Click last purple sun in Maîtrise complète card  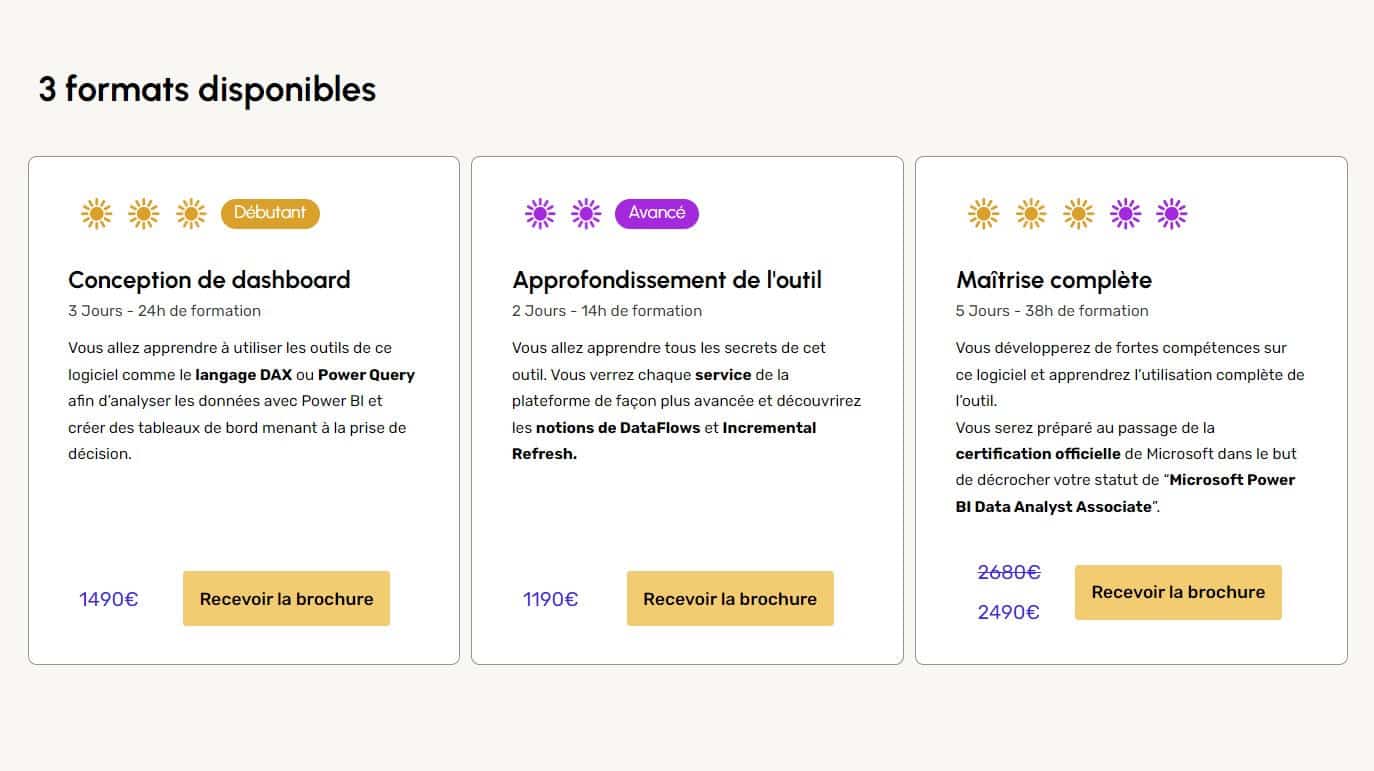point(1171,214)
